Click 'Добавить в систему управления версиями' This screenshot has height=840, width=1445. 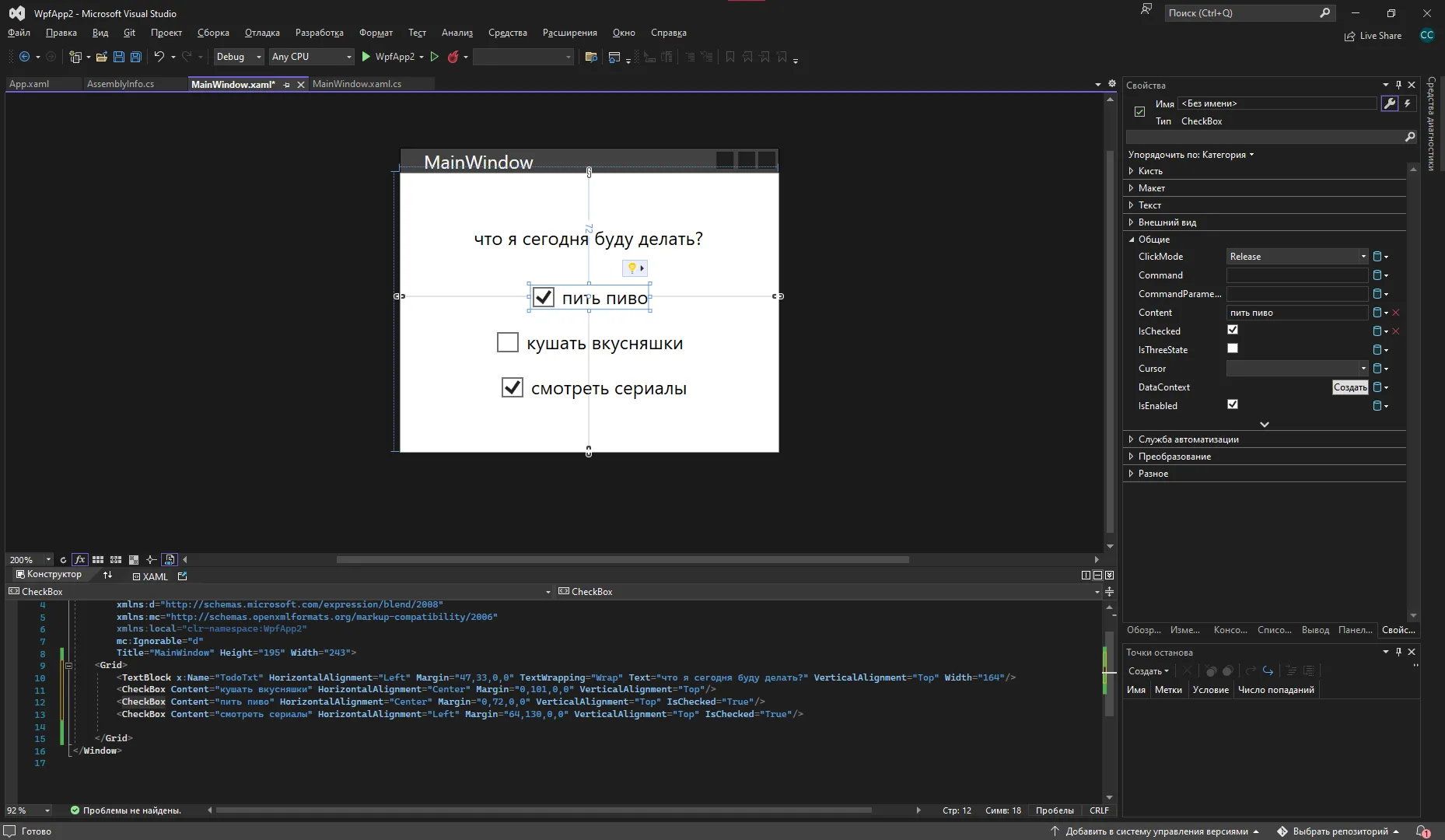click(1156, 831)
